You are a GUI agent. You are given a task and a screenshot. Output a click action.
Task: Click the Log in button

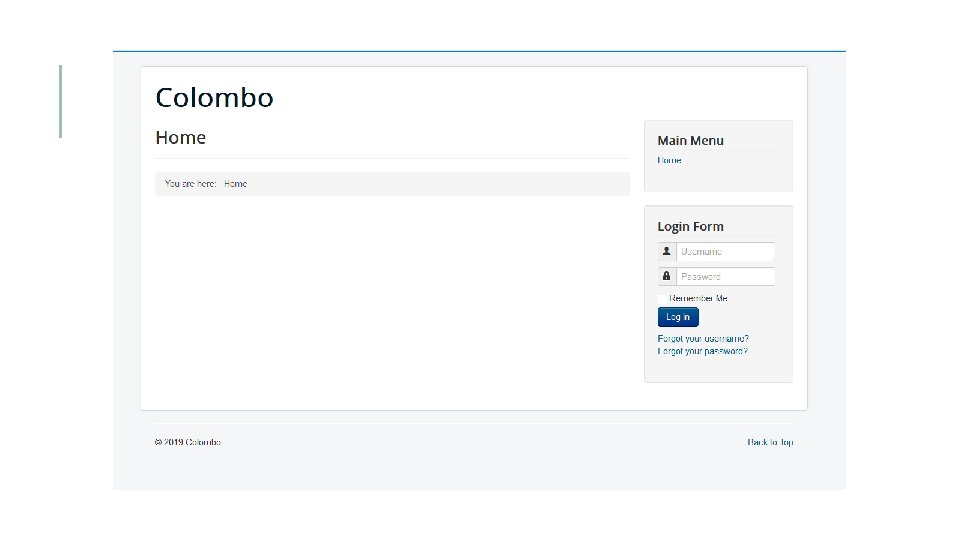(x=678, y=317)
